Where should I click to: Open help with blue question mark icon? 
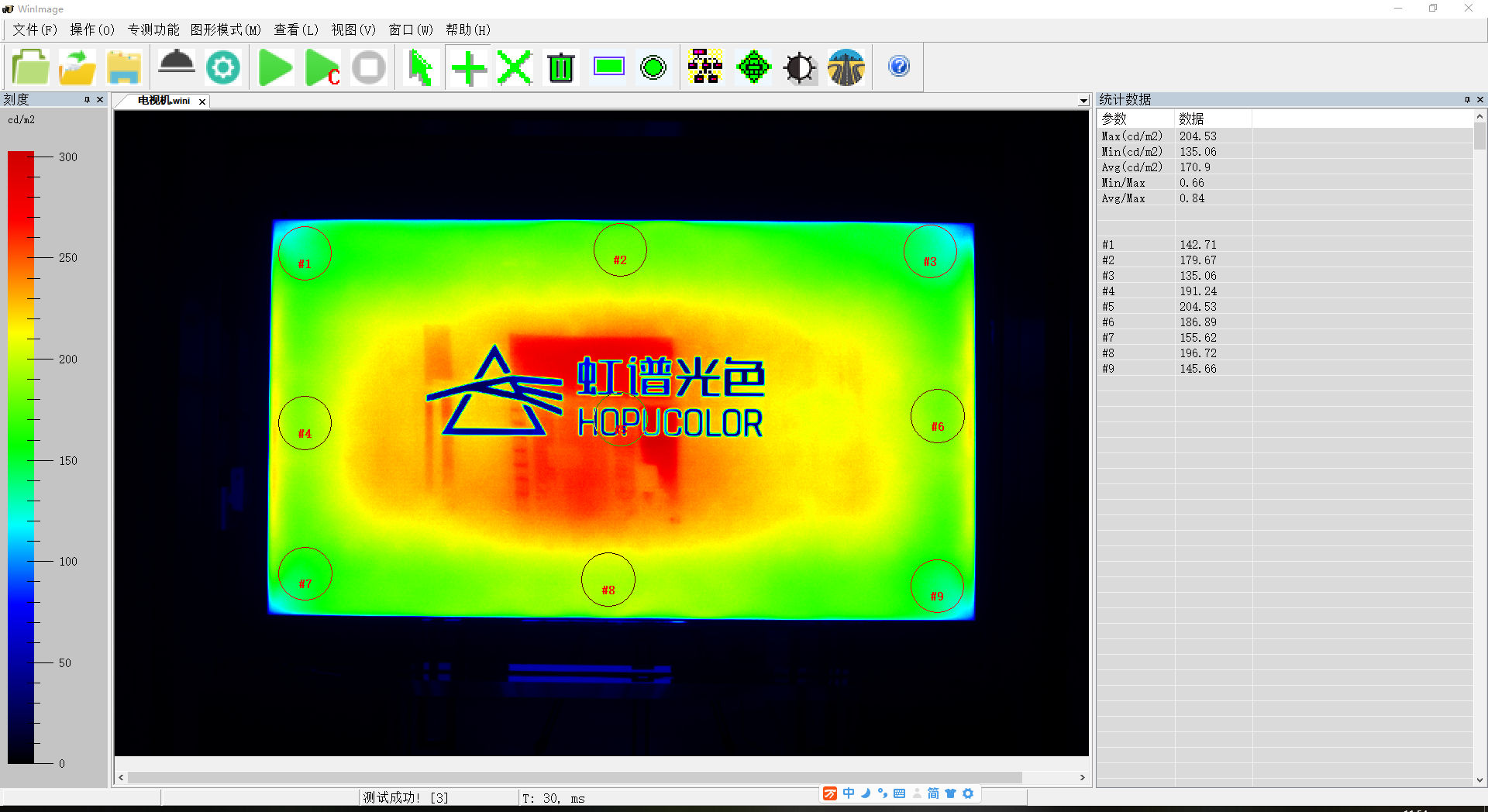click(x=899, y=66)
